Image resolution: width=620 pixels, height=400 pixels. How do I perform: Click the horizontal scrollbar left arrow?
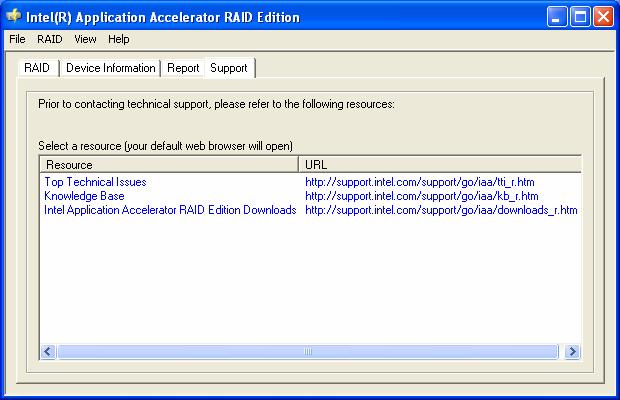tap(48, 352)
